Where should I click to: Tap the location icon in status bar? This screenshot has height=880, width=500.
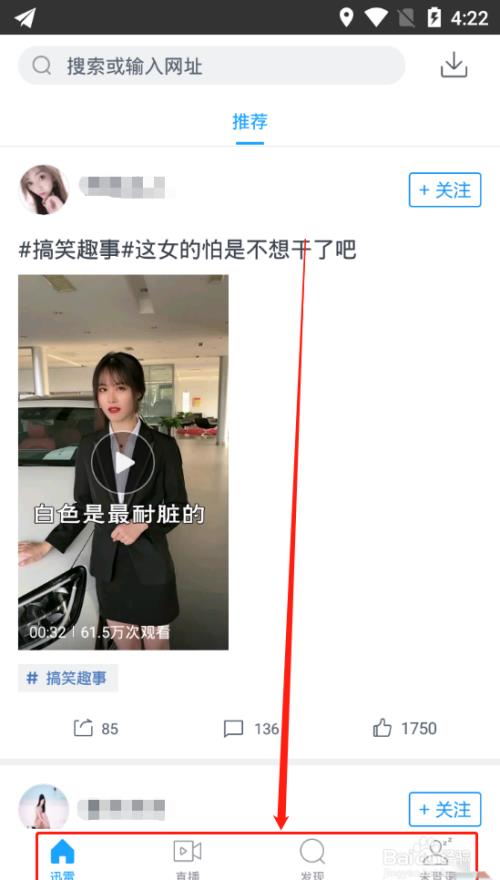pyautogui.click(x=346, y=17)
